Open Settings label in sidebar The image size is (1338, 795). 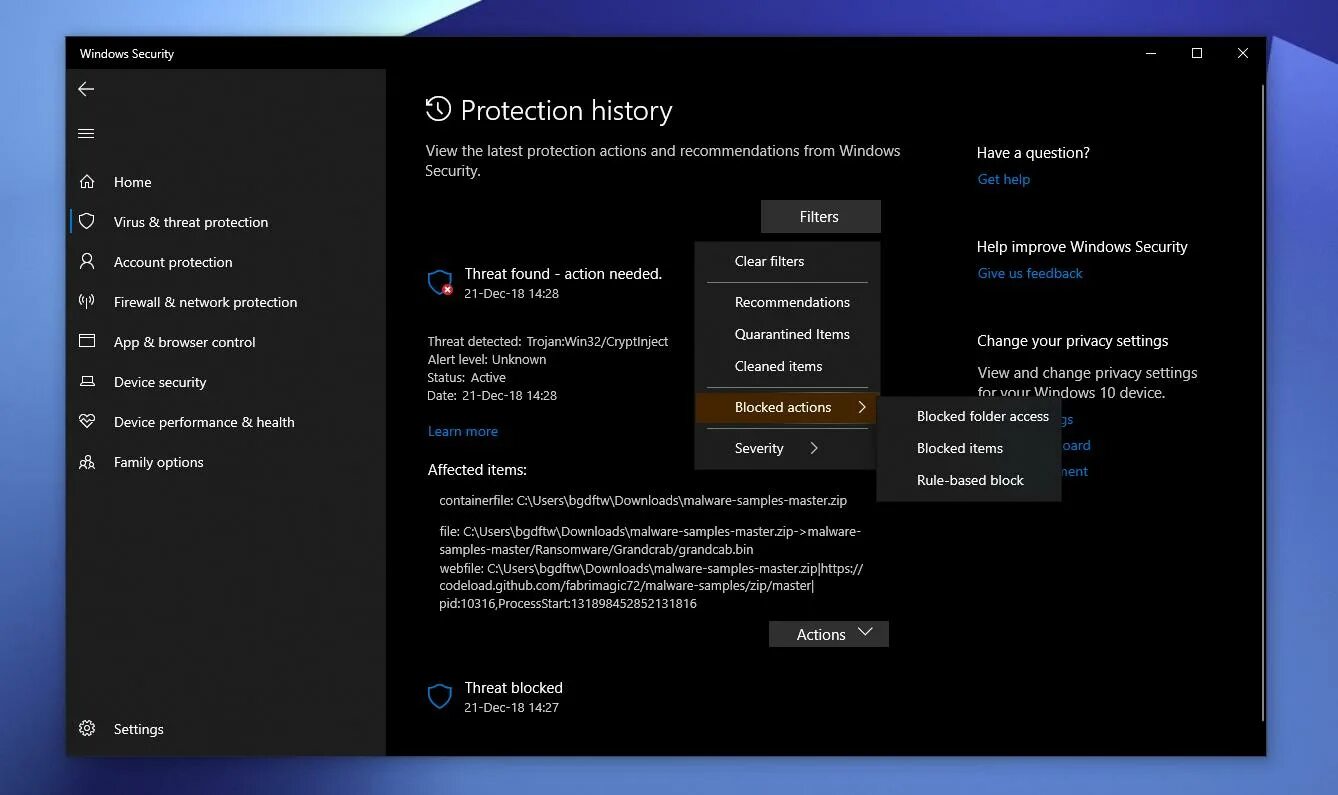[x=138, y=729]
